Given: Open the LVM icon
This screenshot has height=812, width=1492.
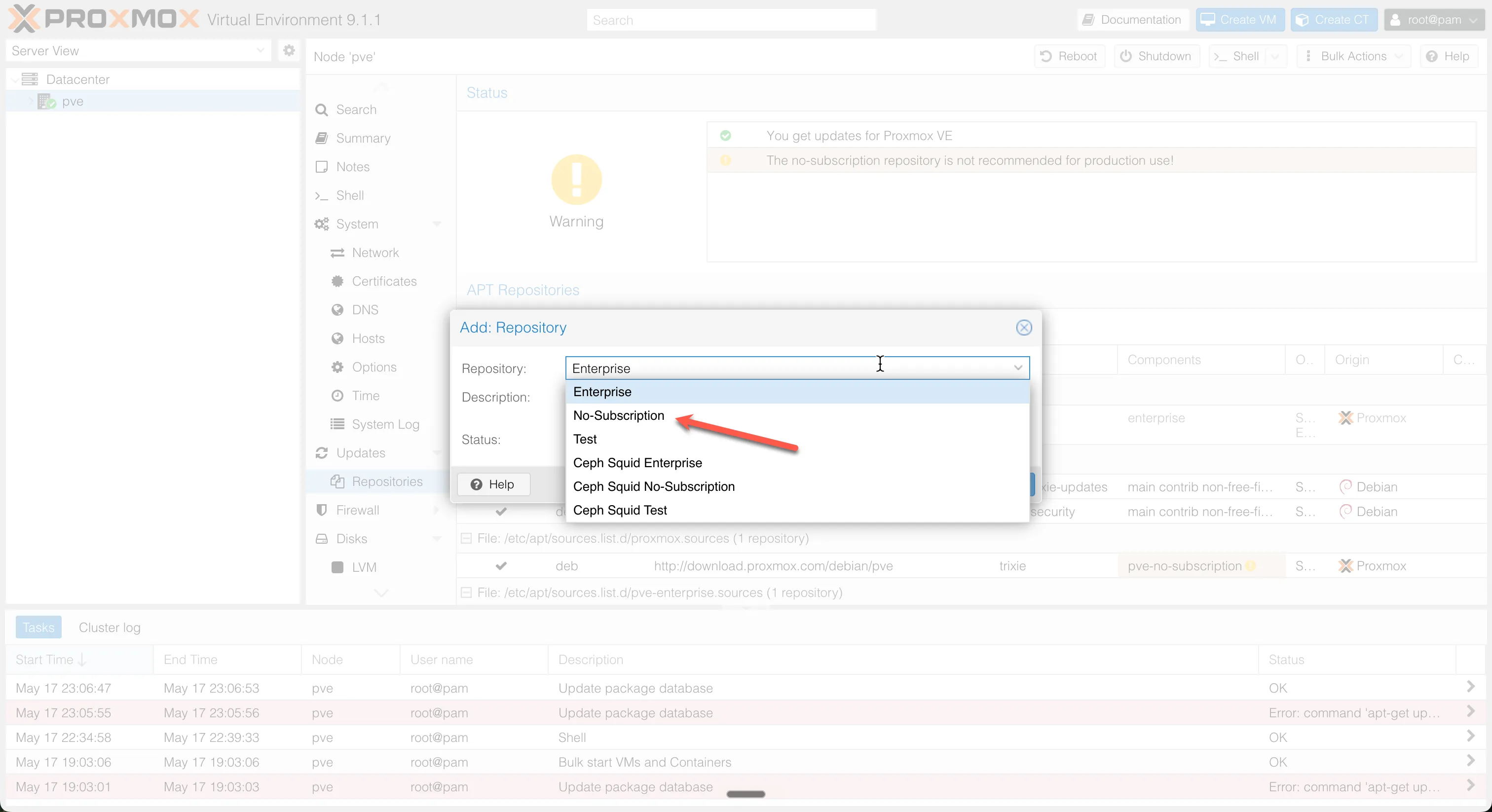Looking at the screenshot, I should pyautogui.click(x=337, y=567).
